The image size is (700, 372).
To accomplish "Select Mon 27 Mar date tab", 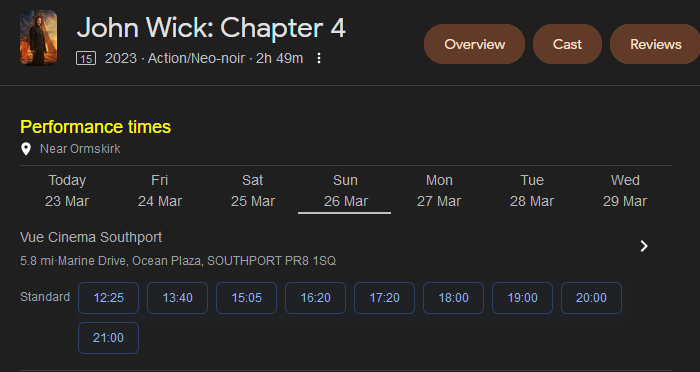I will coord(439,191).
